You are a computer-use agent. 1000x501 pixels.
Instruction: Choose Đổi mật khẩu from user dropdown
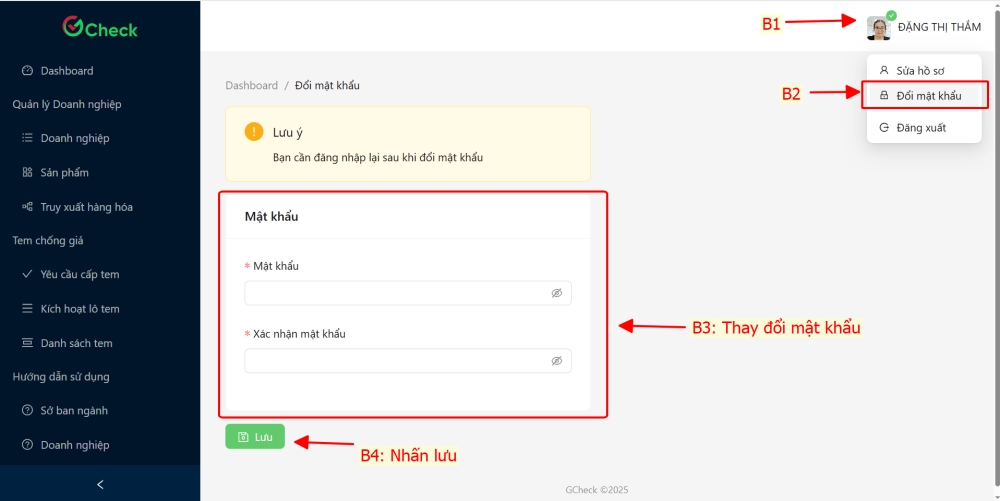click(924, 96)
